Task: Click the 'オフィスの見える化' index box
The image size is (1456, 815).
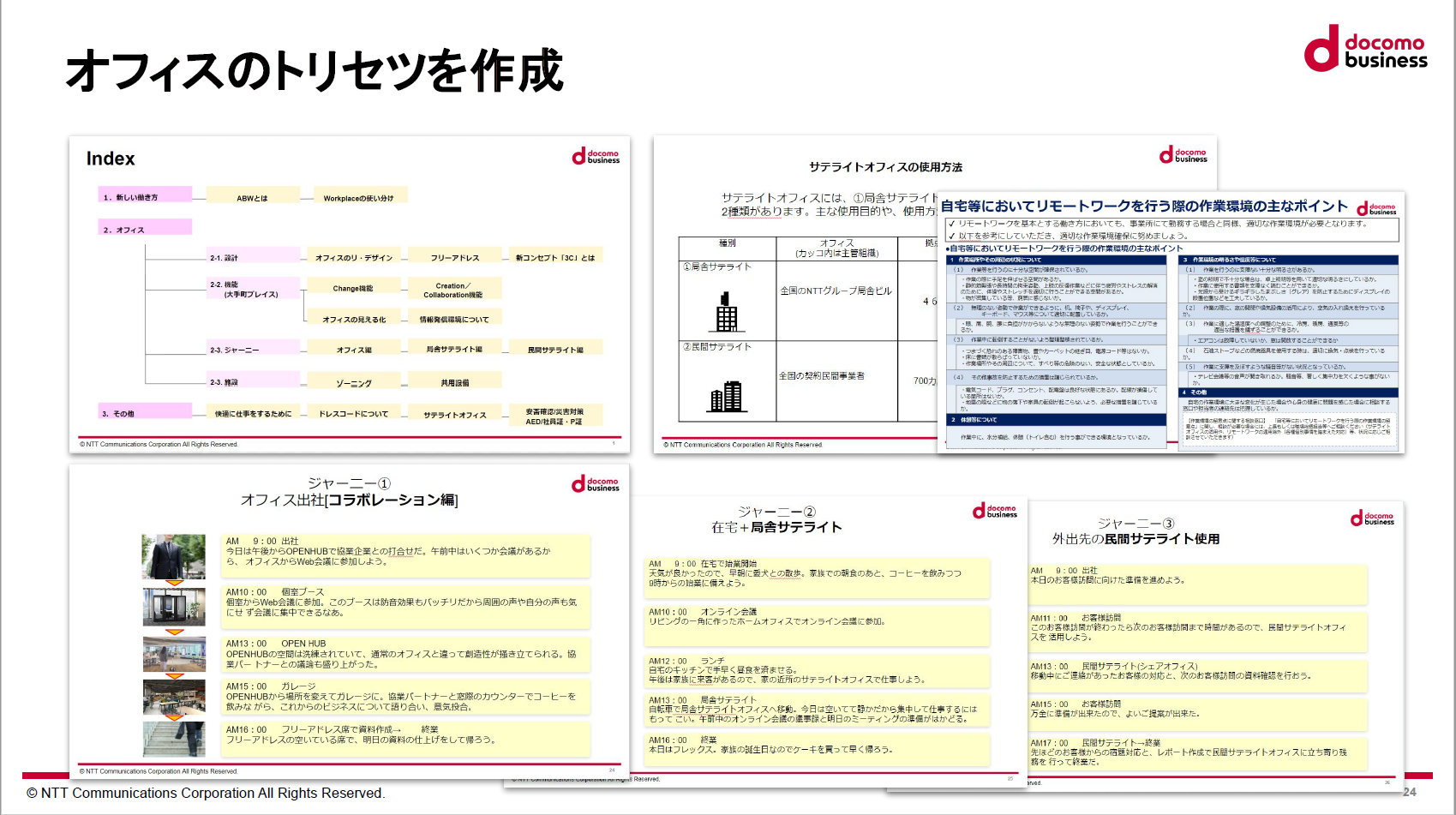Action: 354,319
